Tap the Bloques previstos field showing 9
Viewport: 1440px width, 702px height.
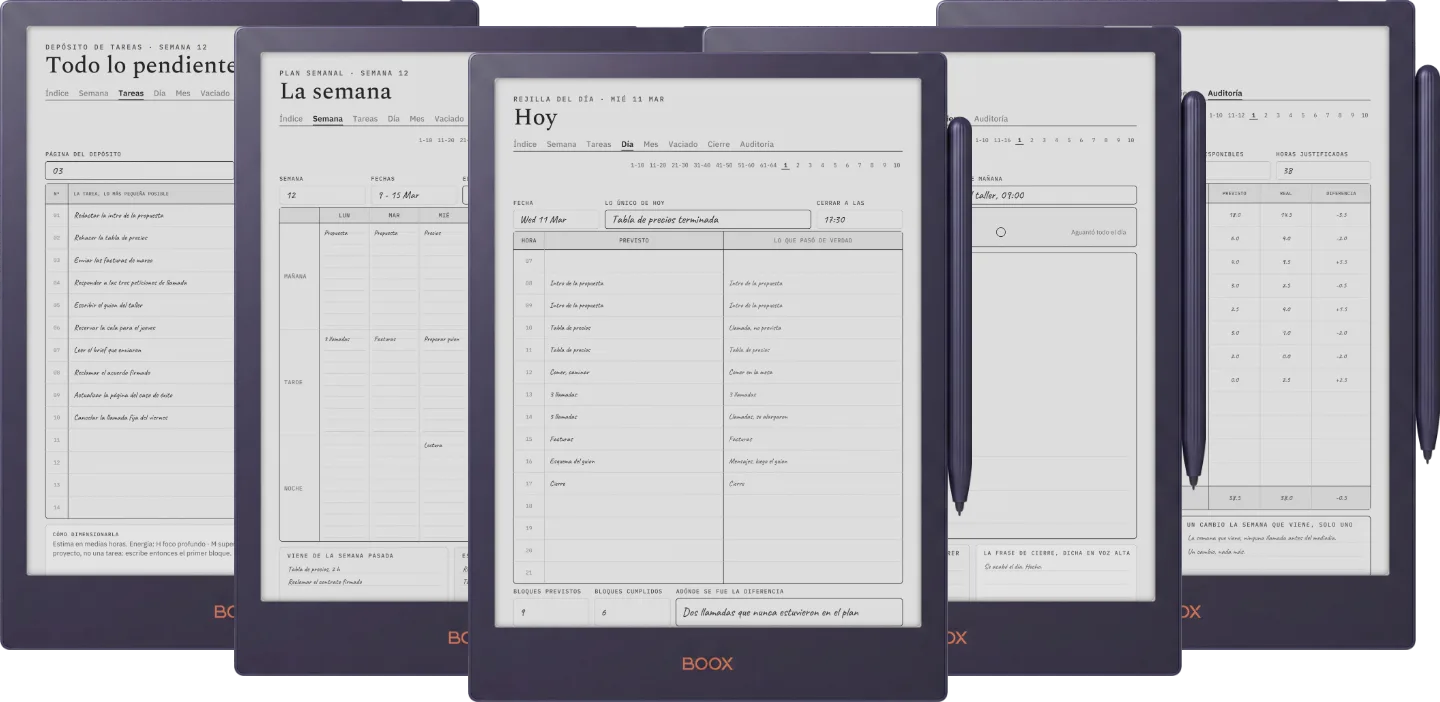551,612
